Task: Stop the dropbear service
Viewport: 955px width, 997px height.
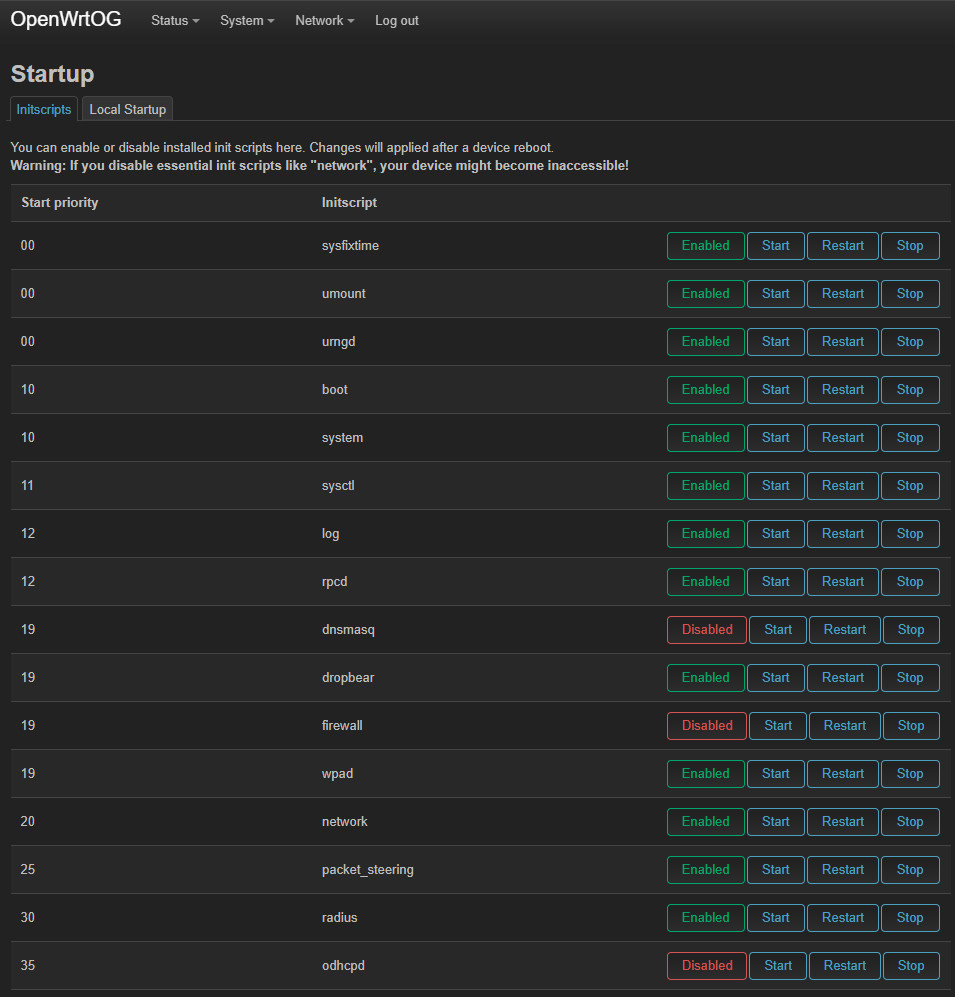Action: click(909, 678)
